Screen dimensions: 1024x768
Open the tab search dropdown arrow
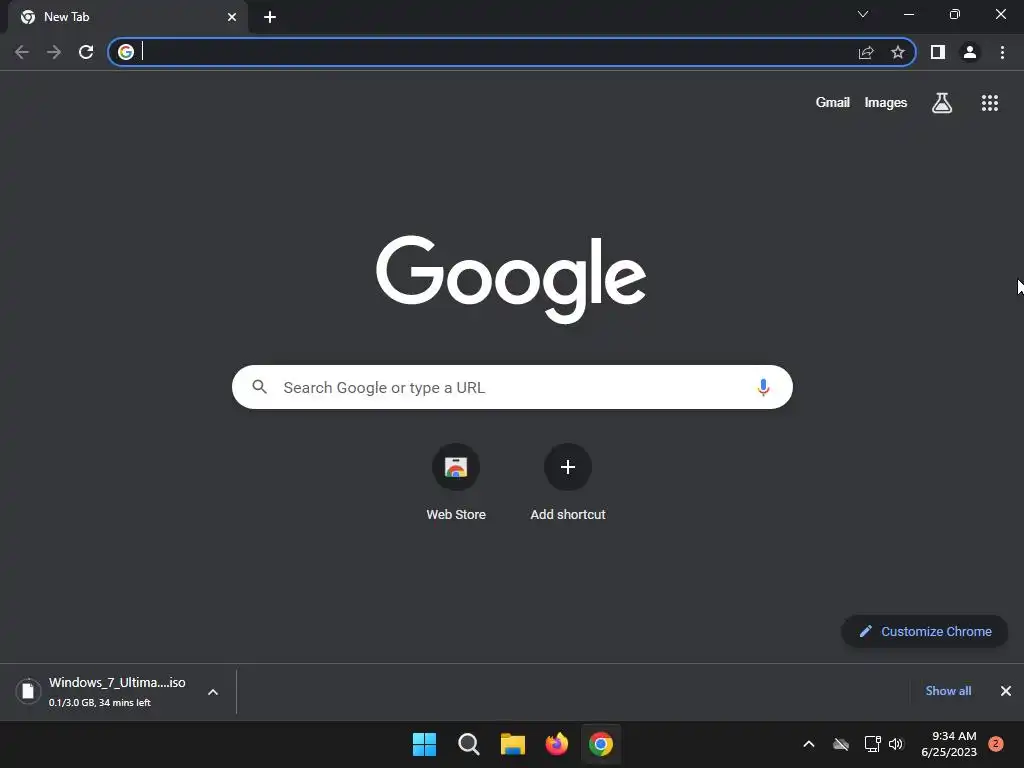[863, 14]
